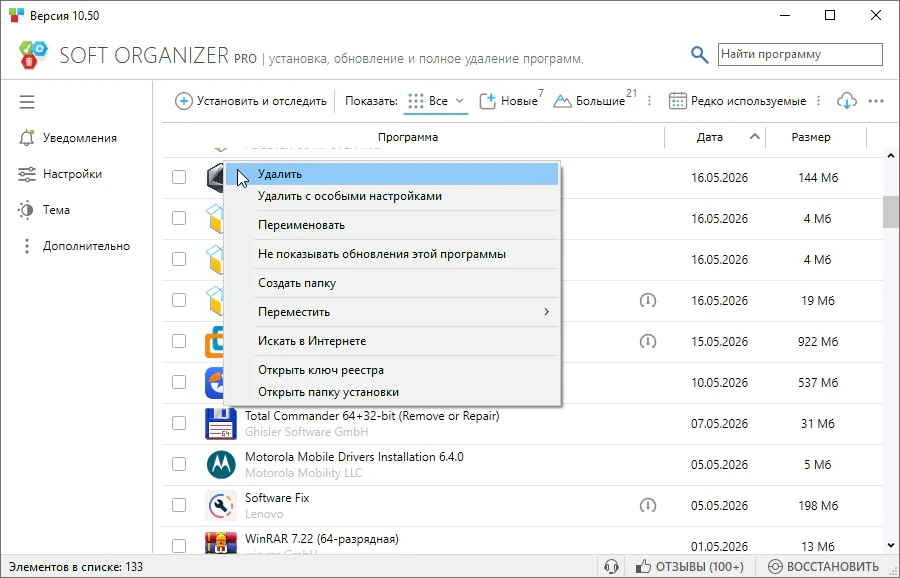The height and width of the screenshot is (578, 900).
Task: Select Не показывать обновления этой программы
Action: click(x=391, y=254)
